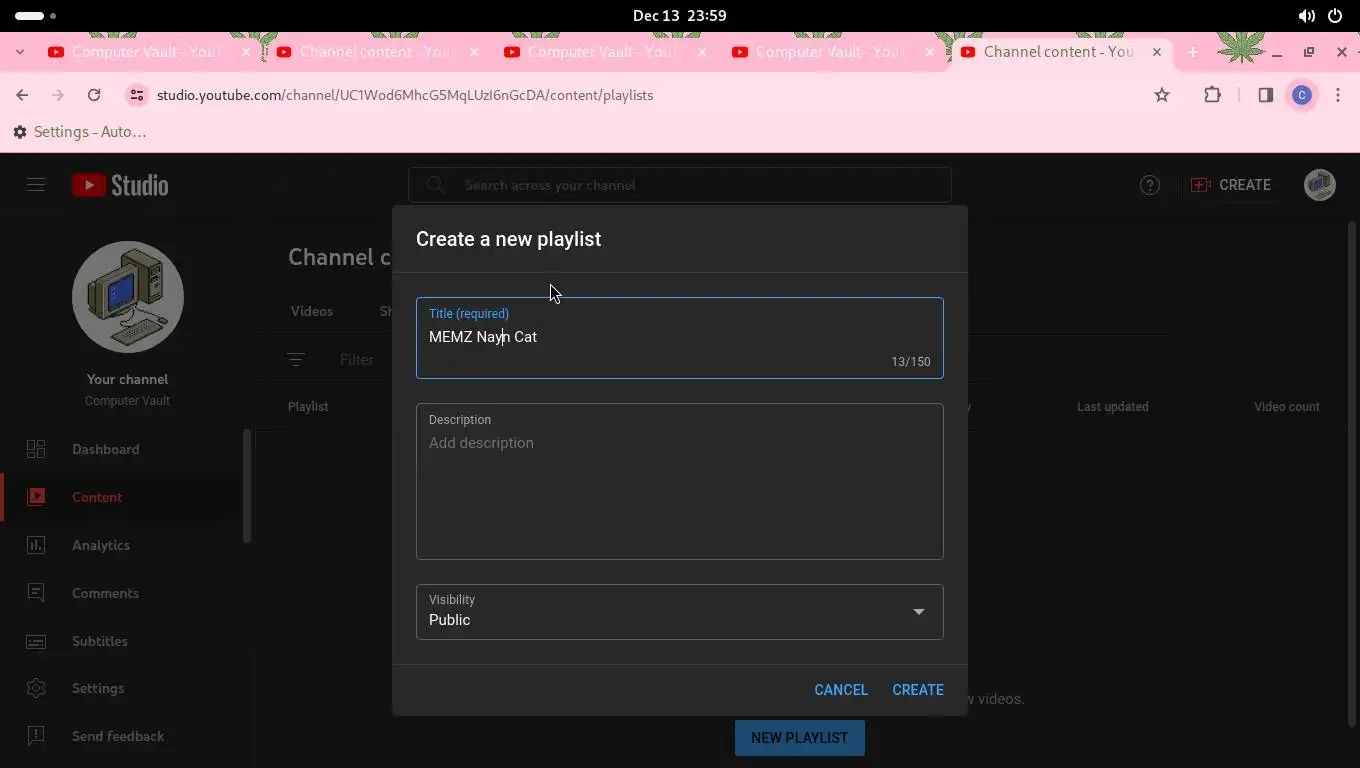Open Subtitles in the sidebar
The width and height of the screenshot is (1360, 768).
coord(120,641)
